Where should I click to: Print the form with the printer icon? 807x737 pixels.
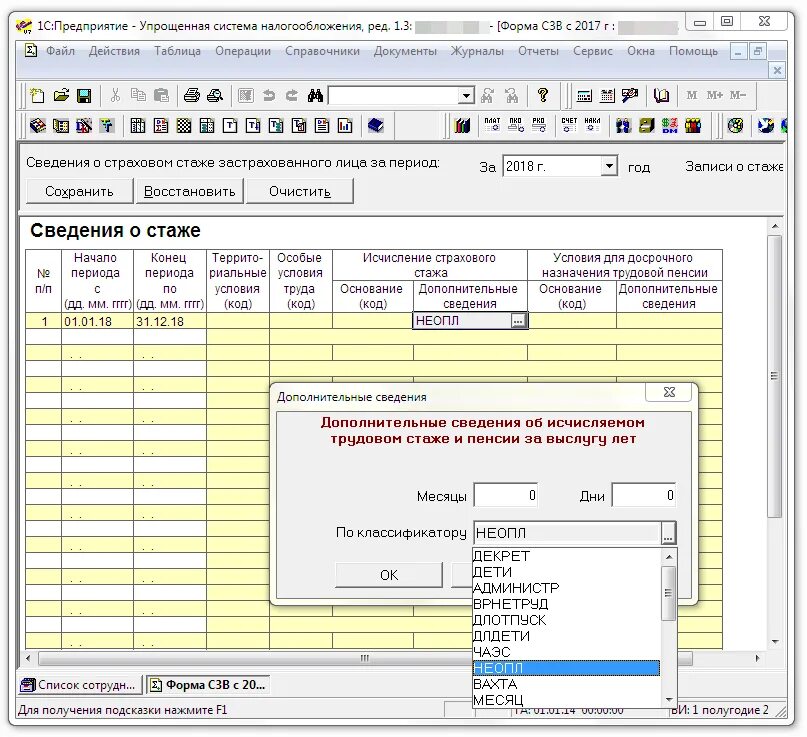(191, 96)
